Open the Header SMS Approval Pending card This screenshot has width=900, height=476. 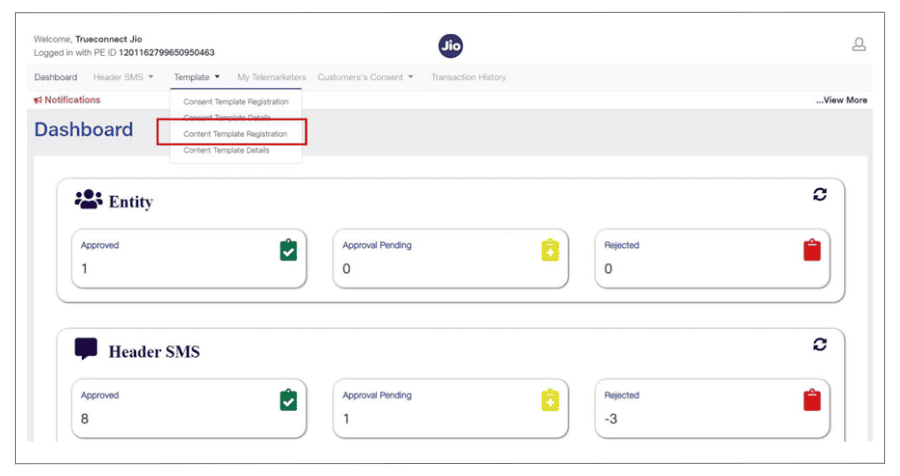[451, 408]
